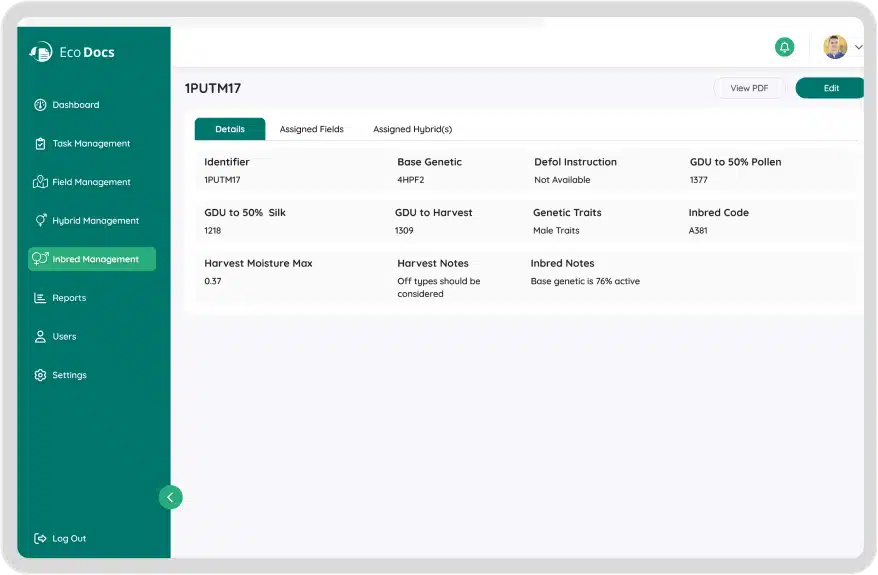Click the Task Management clipboard icon
878x575 pixels.
point(40,144)
